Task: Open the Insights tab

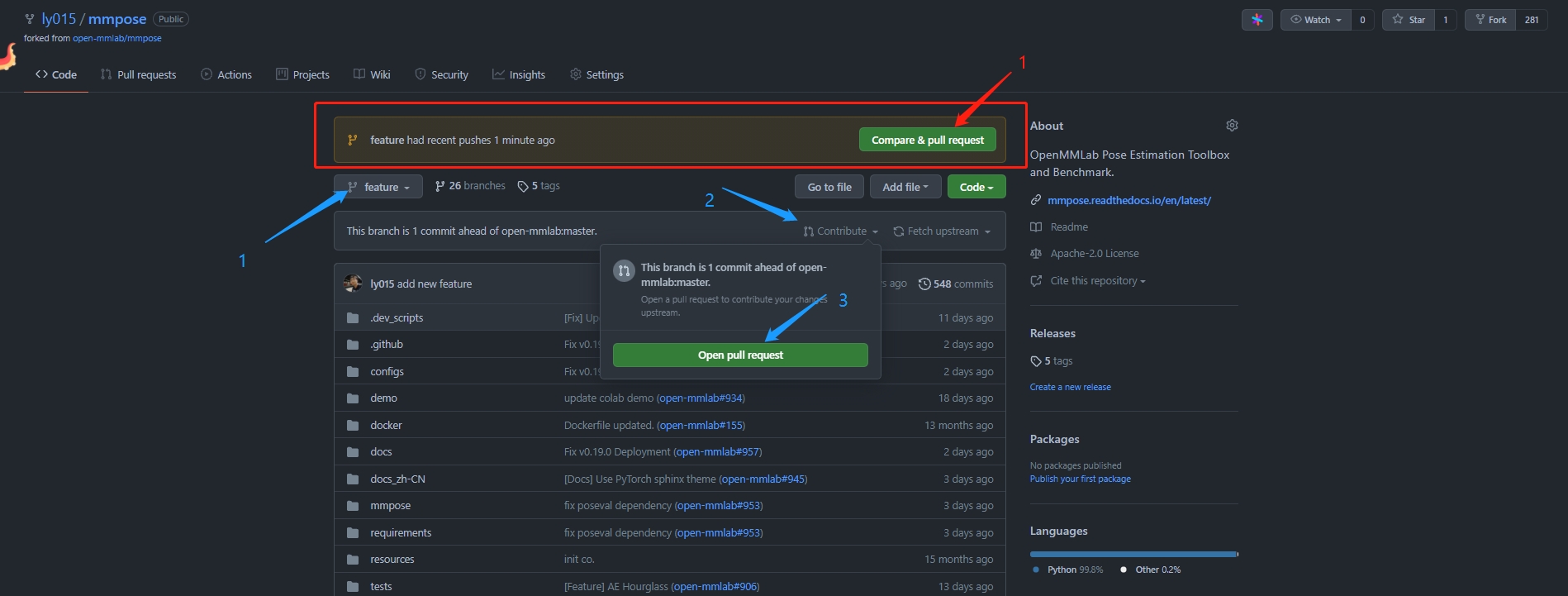Action: pos(519,74)
